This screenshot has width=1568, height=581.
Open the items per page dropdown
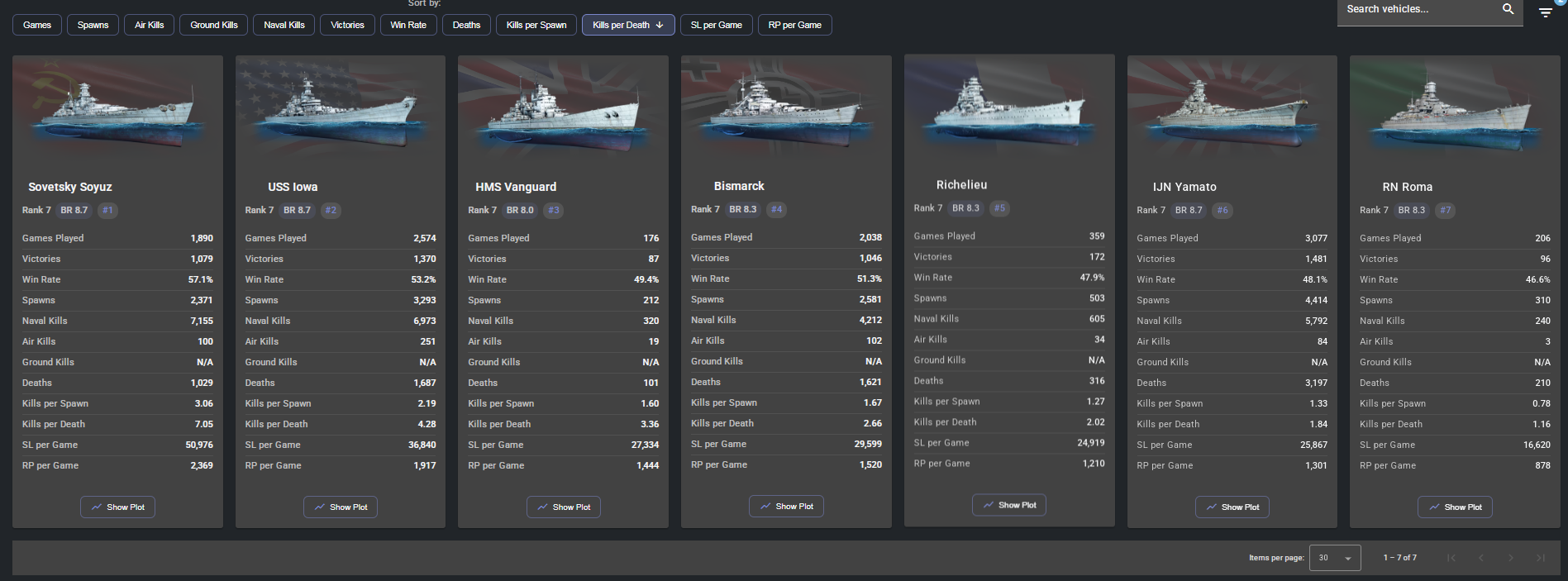tap(1335, 558)
